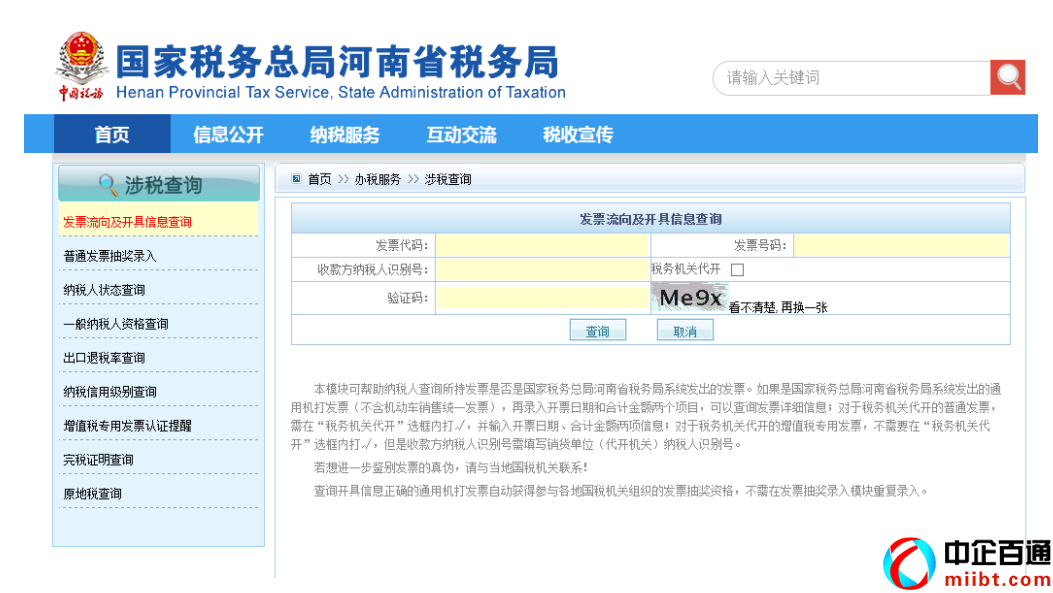Select 纳税人状态查询 in the sidebar
The width and height of the screenshot is (1053, 593).
point(104,290)
